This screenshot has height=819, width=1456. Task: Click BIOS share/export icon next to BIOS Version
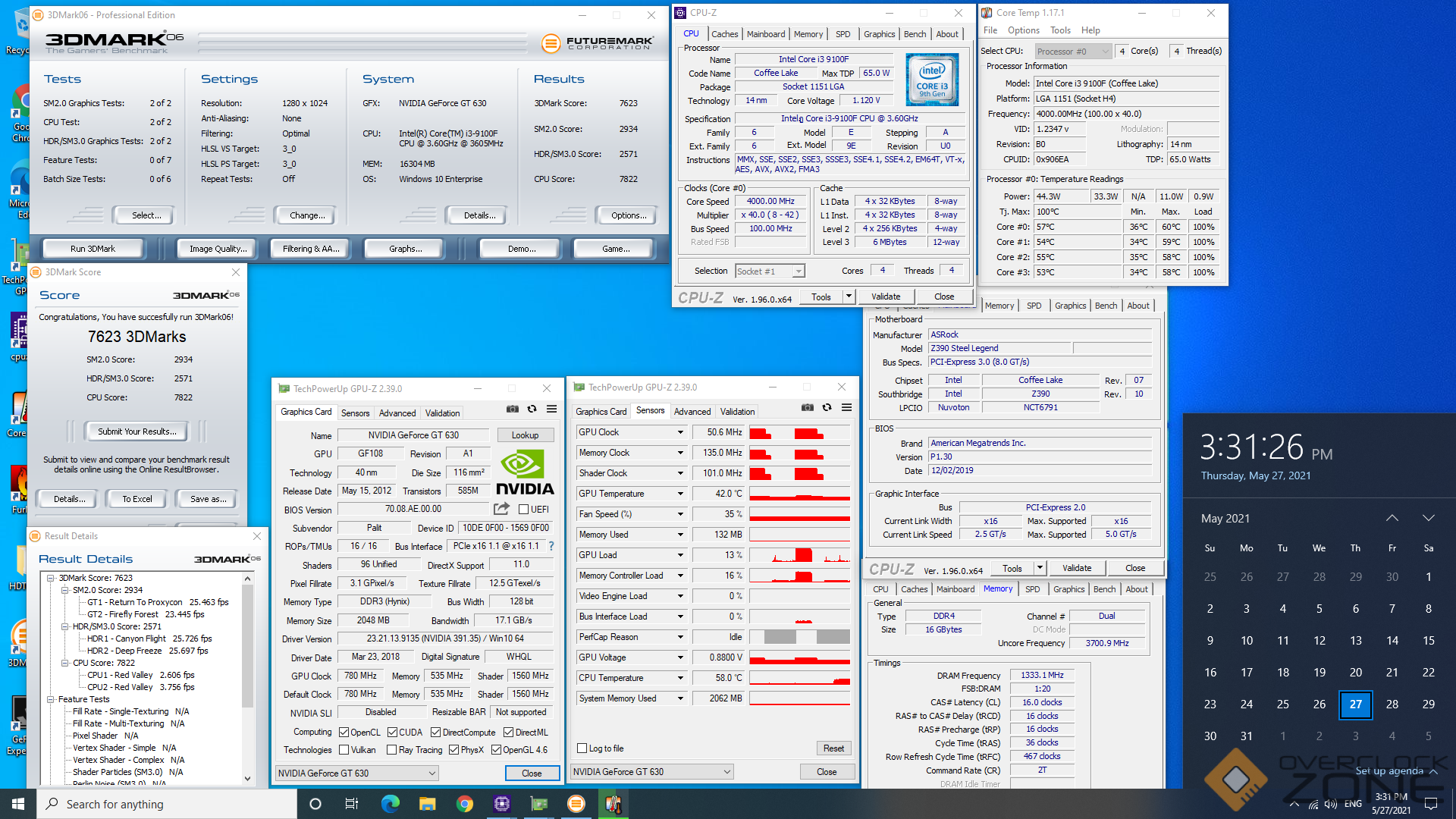pos(501,509)
